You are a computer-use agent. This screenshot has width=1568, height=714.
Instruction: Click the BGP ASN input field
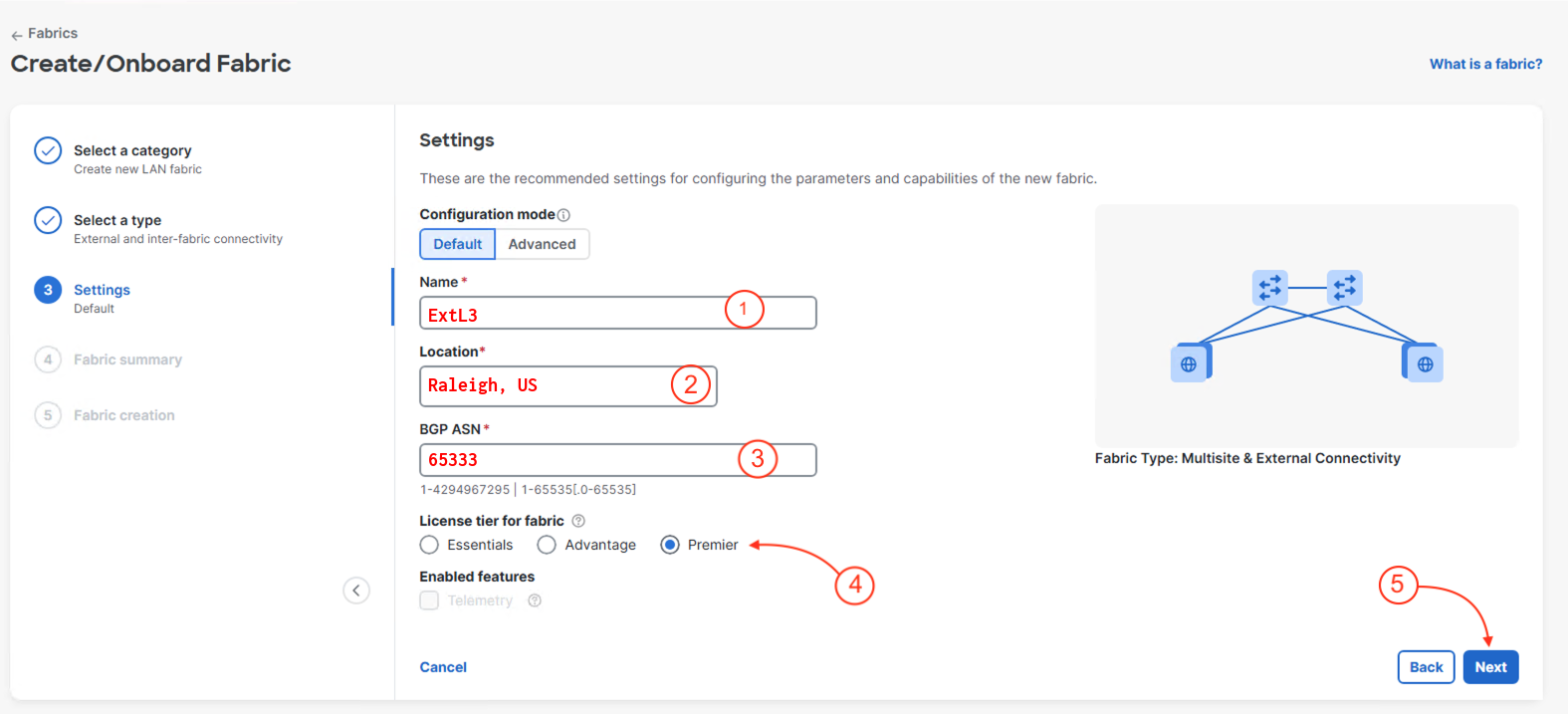pyautogui.click(x=577, y=460)
